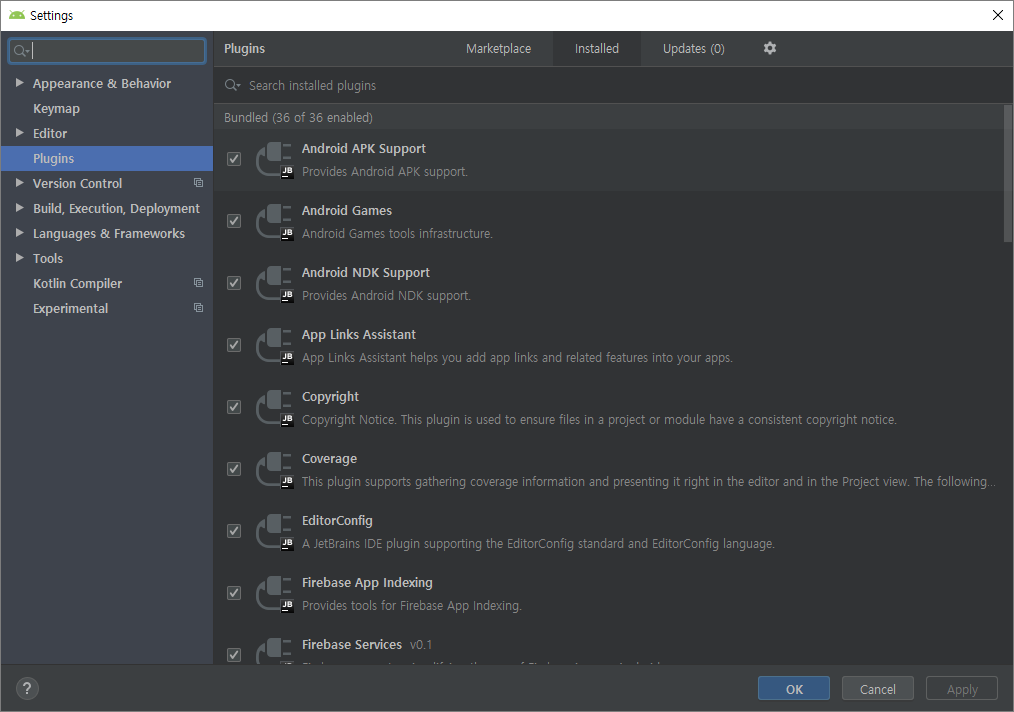Click the App Links Assistant plugin icon

click(275, 346)
